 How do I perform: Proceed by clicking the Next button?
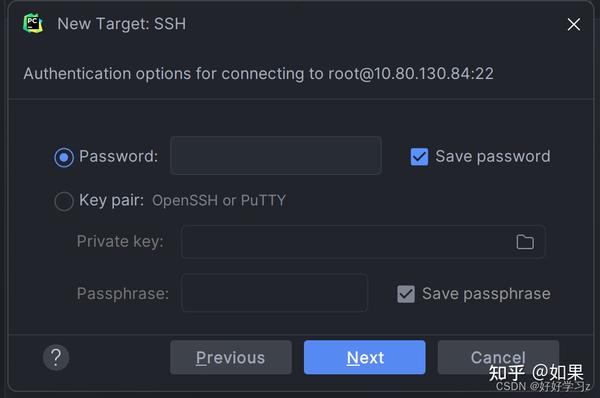[365, 357]
